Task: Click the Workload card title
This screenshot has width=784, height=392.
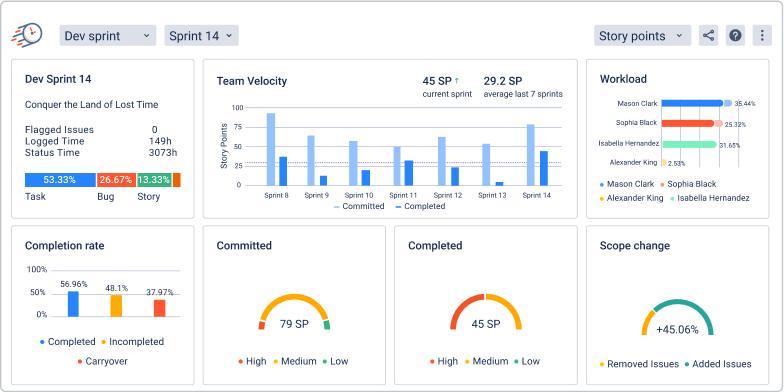Action: point(623,79)
